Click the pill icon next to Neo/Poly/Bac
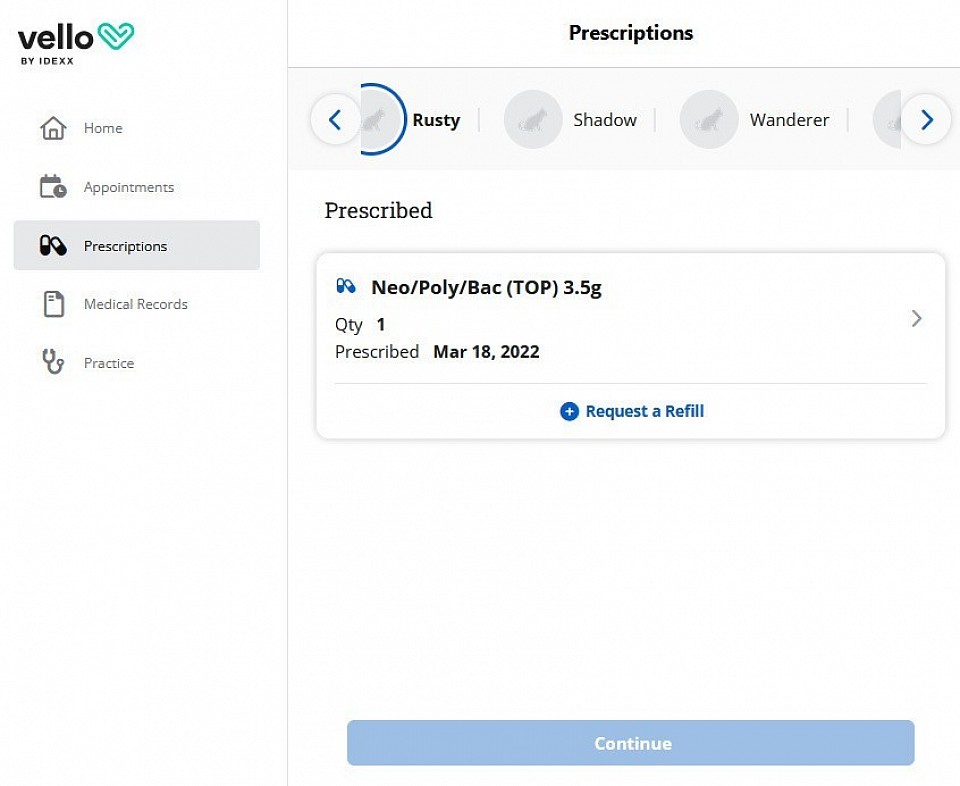Viewport: 960px width, 786px height. 346,286
